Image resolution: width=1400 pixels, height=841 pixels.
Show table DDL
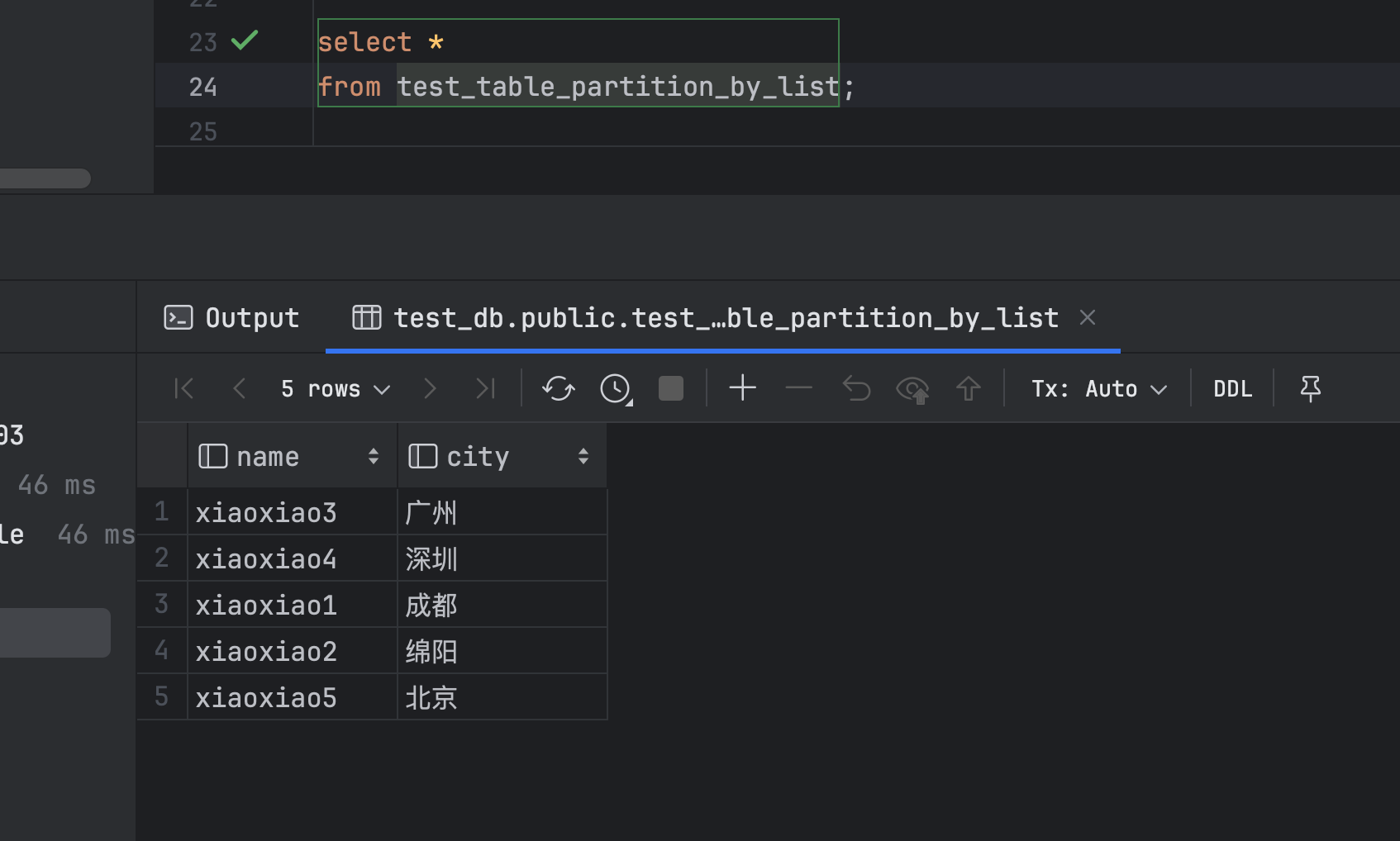1232,388
